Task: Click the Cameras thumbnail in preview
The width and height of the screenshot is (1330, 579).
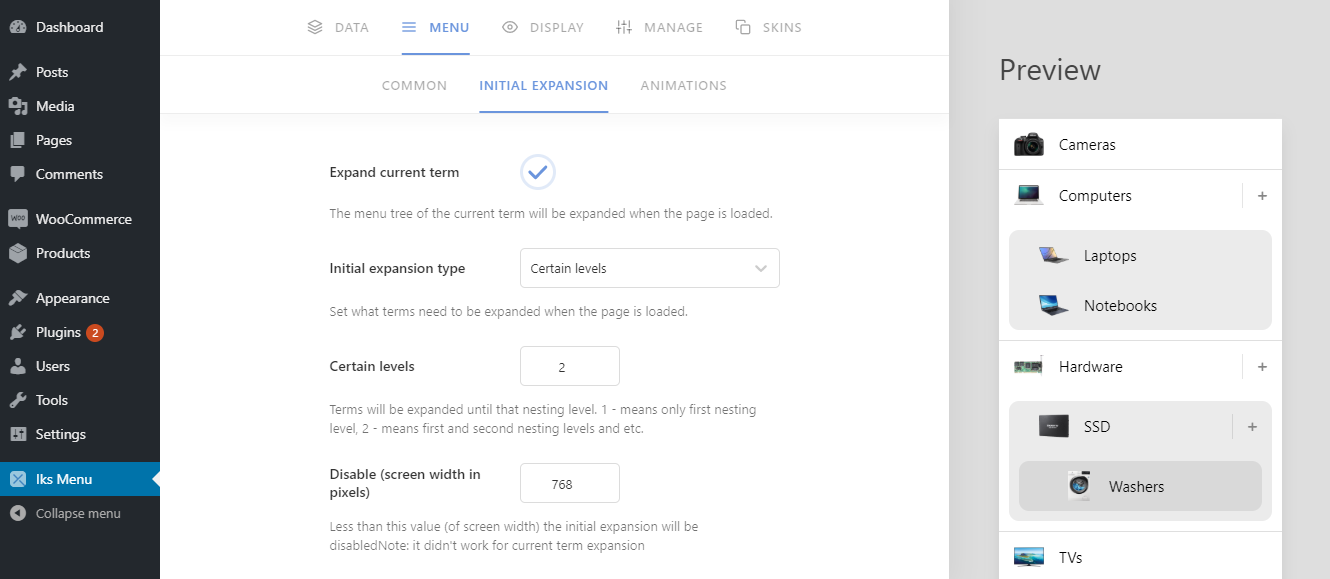Action: 1028,145
